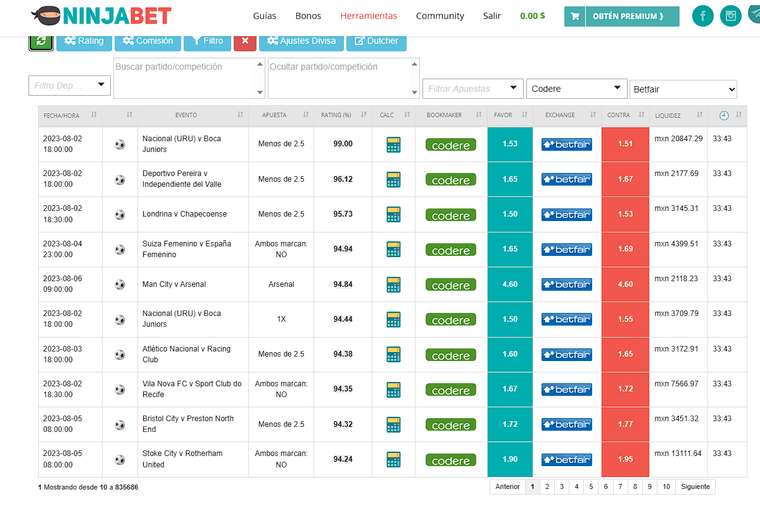Open calculator for Atlético Nacional row

393,354
